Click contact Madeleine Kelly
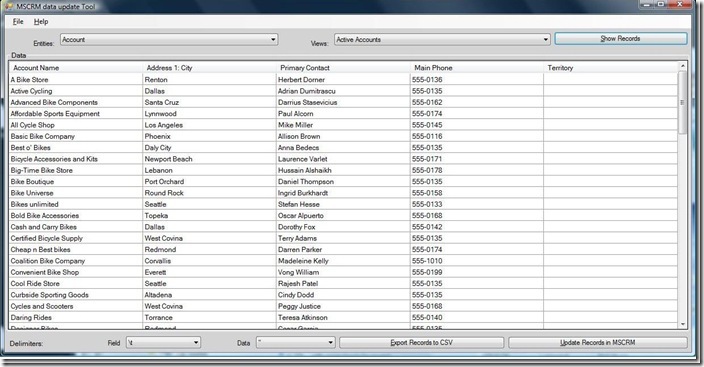 [343, 261]
